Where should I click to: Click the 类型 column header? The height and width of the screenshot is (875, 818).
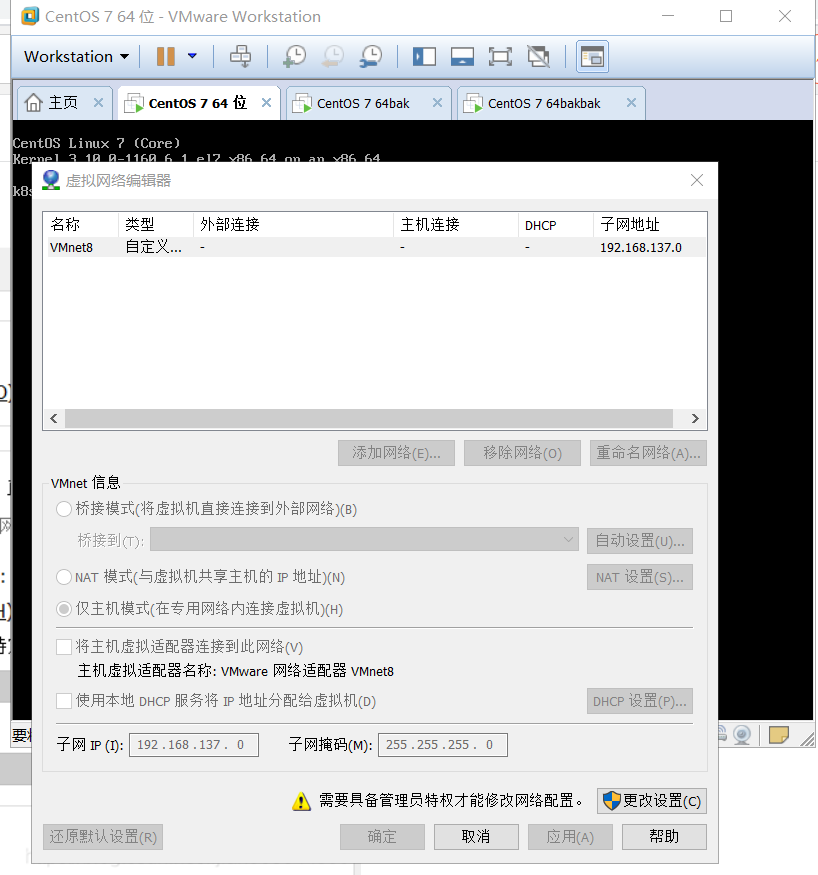156,225
